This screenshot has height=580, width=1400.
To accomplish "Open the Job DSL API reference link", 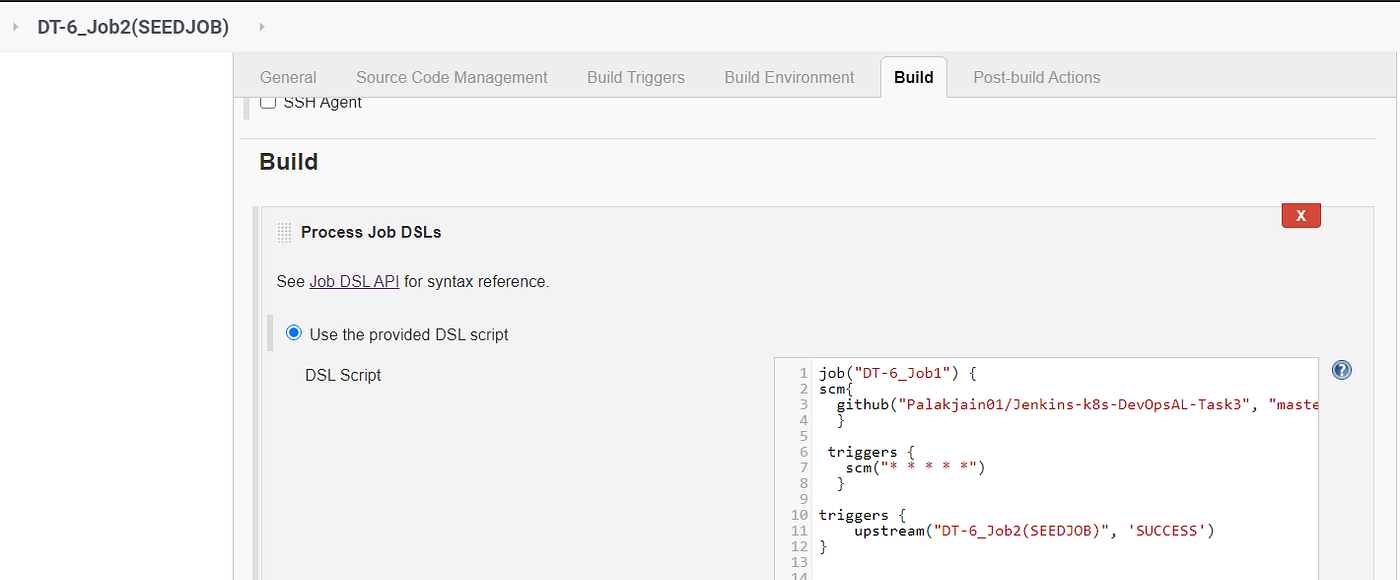I will 353,281.
